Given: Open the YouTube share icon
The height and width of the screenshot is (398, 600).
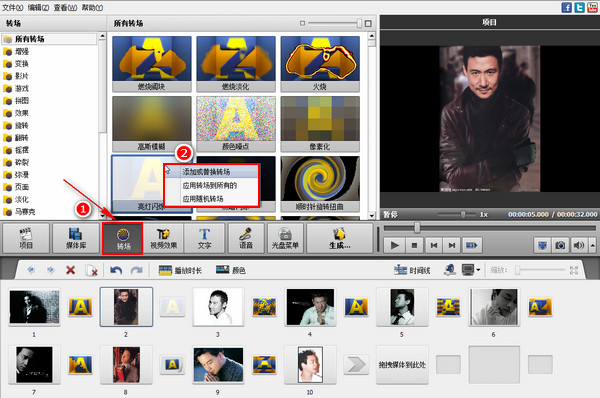Looking at the screenshot, I should (x=592, y=7).
